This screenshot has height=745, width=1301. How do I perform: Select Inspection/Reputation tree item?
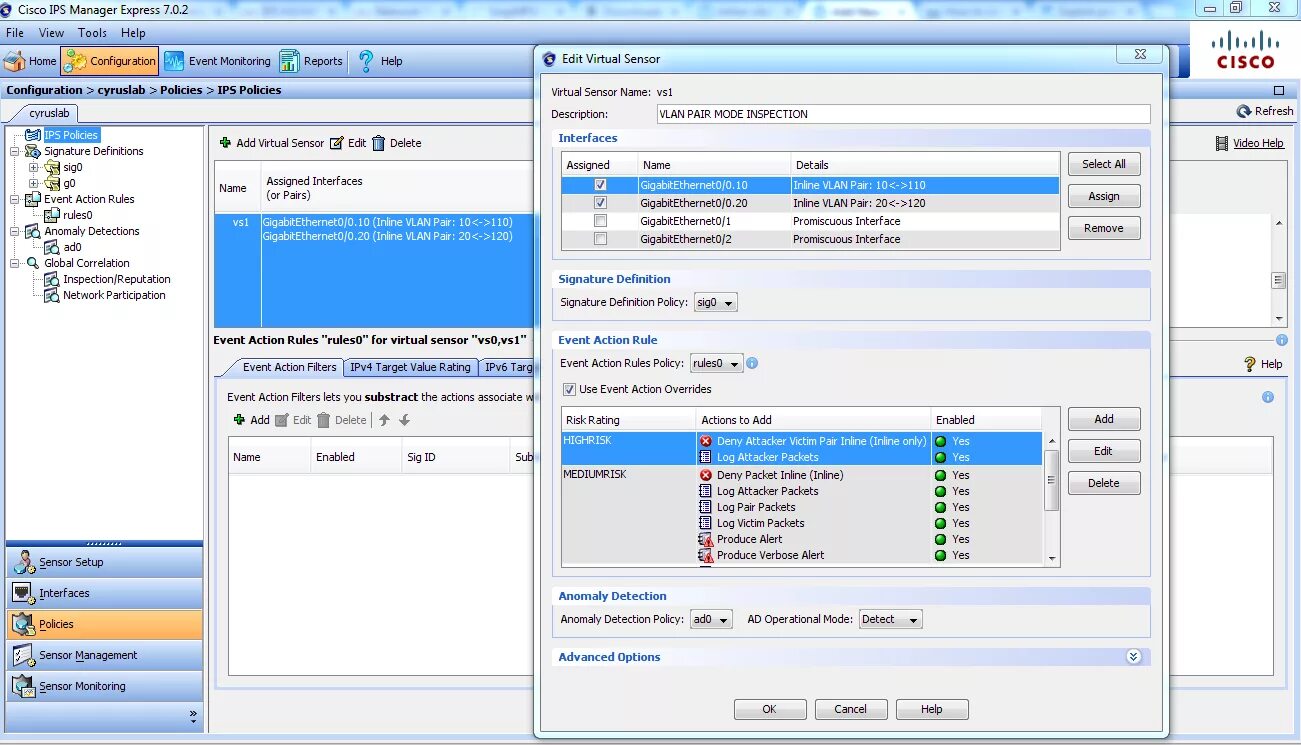(116, 279)
